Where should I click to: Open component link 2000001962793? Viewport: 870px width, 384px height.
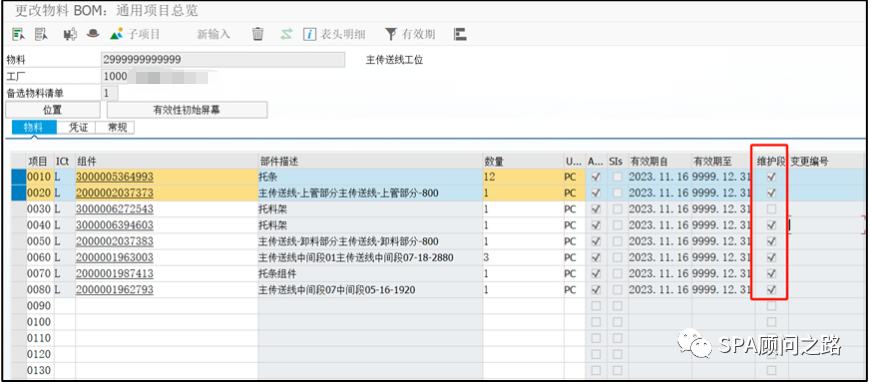(115, 290)
